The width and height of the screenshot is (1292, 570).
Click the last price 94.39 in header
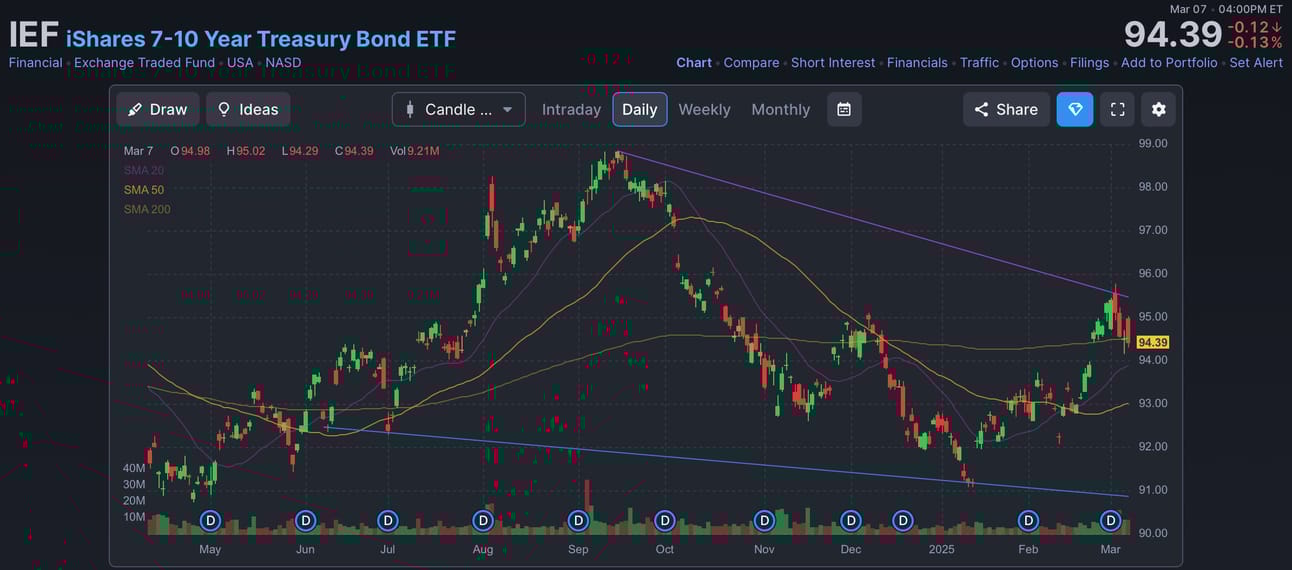coord(1172,35)
